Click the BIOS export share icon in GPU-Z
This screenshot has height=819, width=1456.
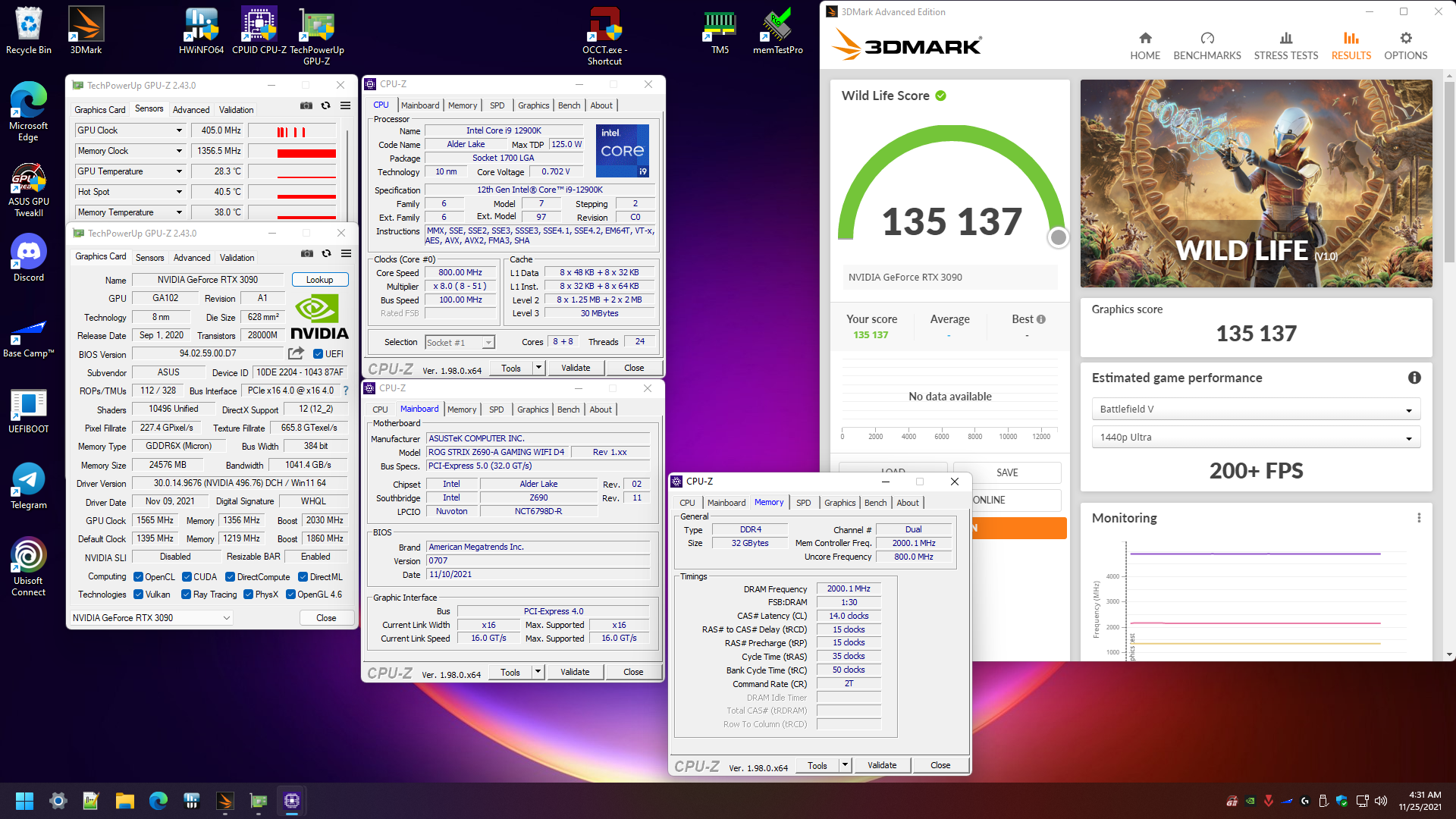[x=296, y=353]
